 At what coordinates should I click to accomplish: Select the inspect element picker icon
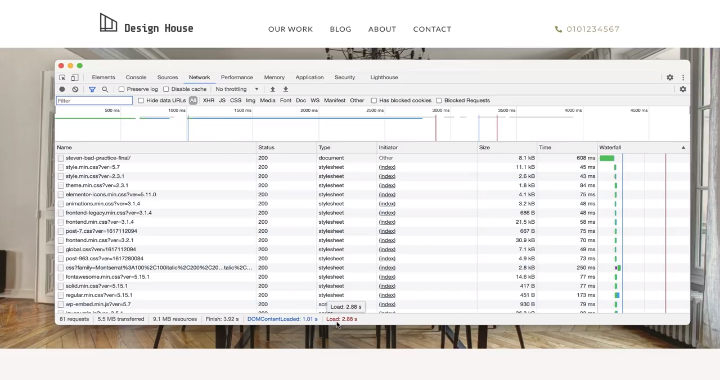point(62,78)
